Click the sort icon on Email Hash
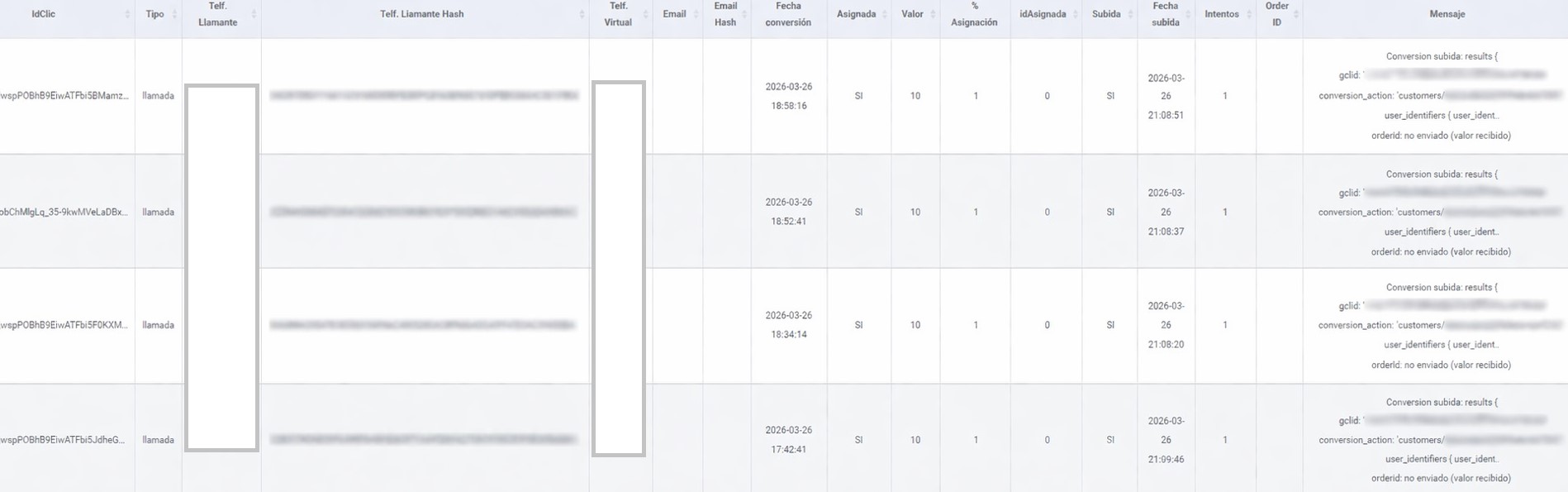The image size is (1568, 492). (743, 14)
